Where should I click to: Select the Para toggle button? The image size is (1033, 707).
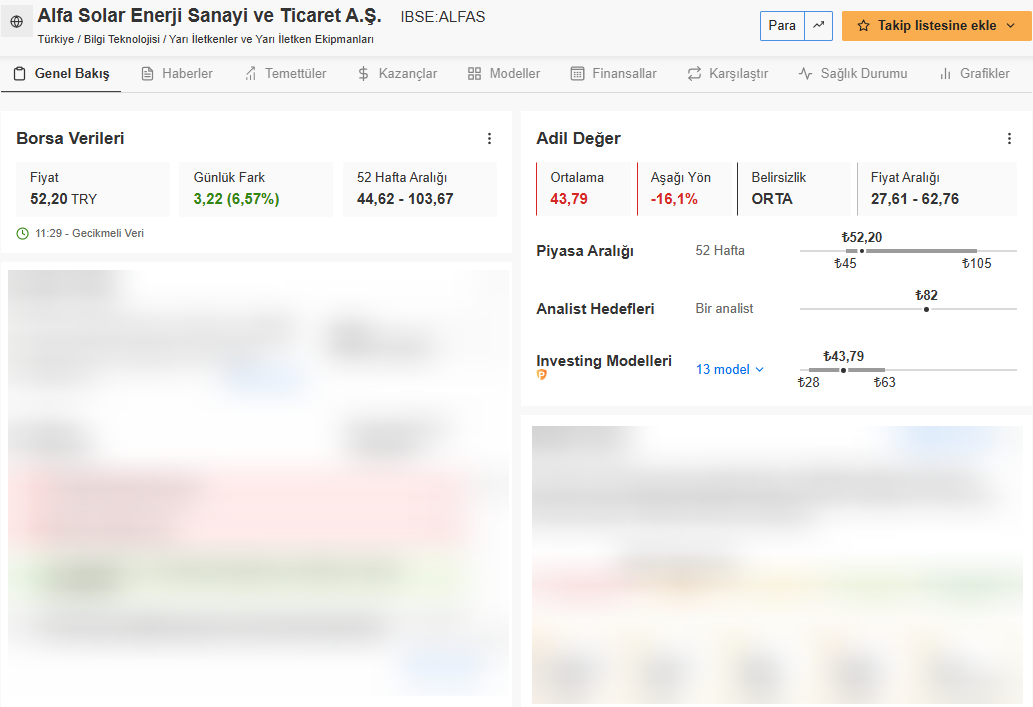pyautogui.click(x=782, y=26)
